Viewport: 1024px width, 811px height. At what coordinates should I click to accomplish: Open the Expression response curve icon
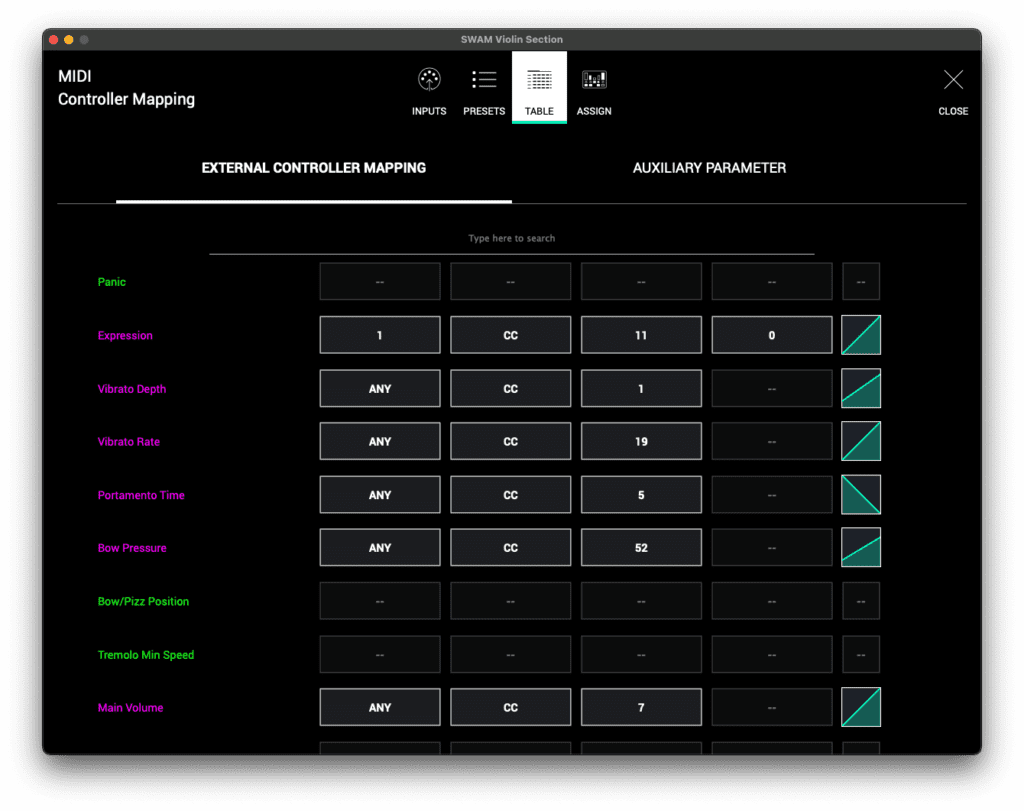click(x=860, y=334)
